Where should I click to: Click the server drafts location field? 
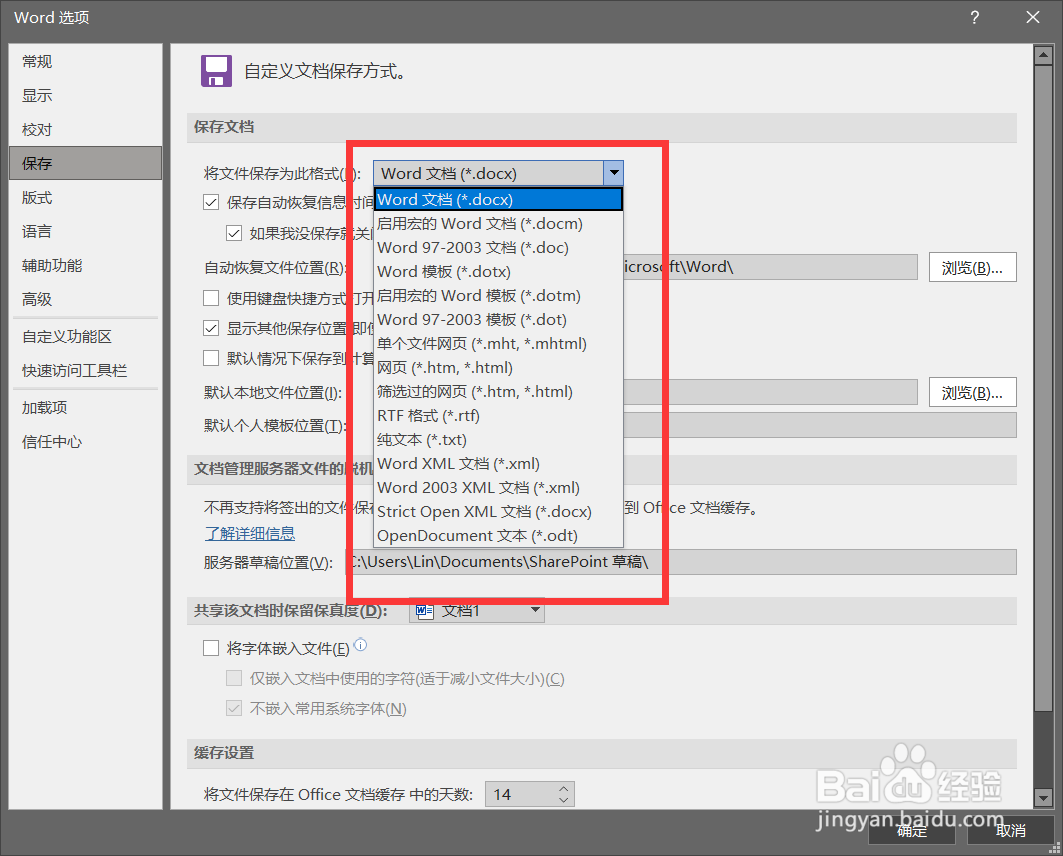[681, 562]
